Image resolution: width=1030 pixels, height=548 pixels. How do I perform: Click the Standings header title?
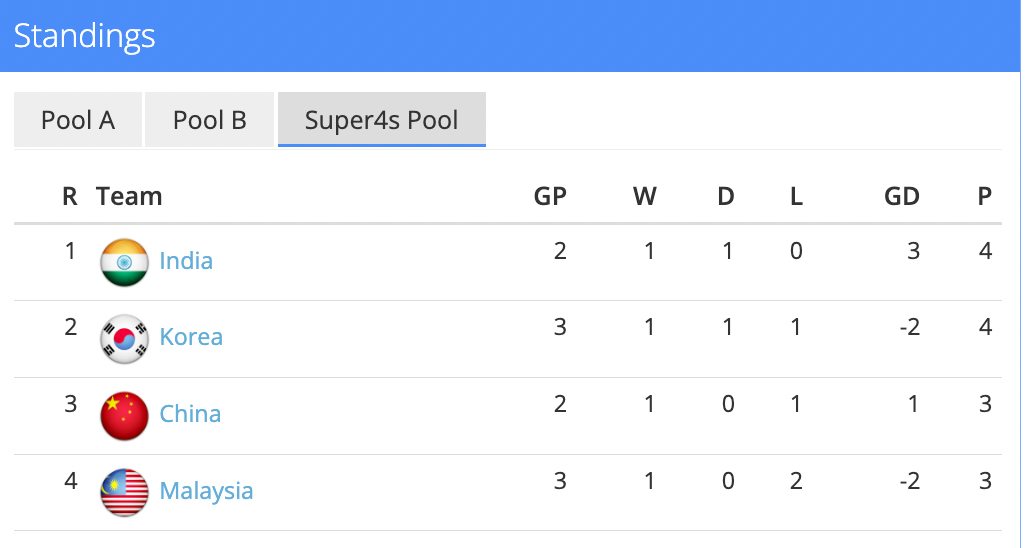(84, 36)
